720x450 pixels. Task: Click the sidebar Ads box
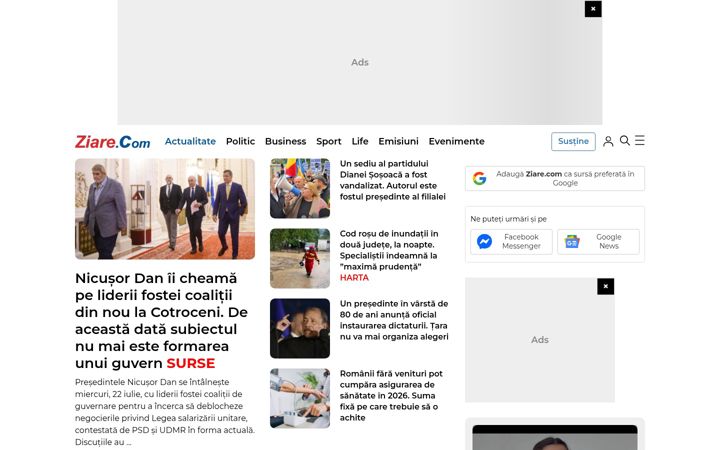540,340
